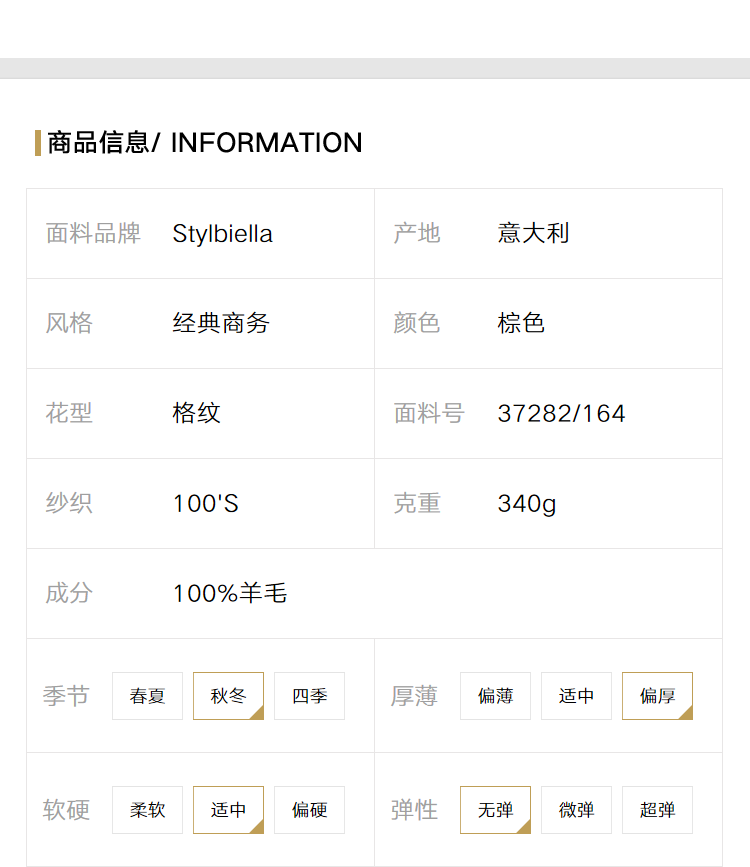Click the weight value 340g

(527, 504)
